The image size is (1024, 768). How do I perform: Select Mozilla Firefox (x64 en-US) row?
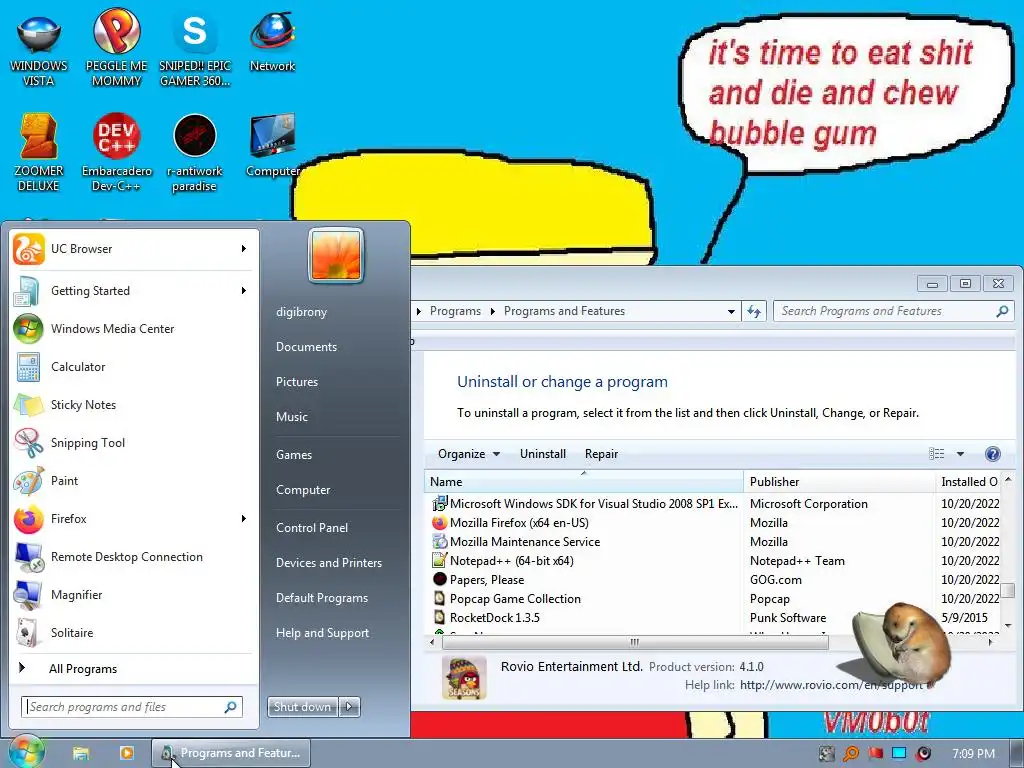click(x=712, y=522)
